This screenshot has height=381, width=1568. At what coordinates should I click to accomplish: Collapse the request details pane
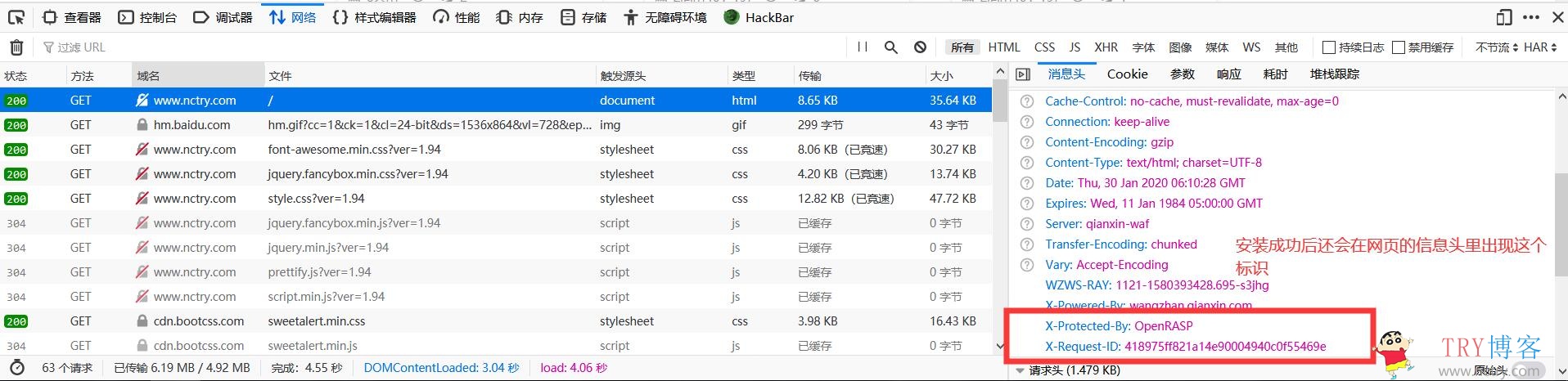(x=1023, y=74)
